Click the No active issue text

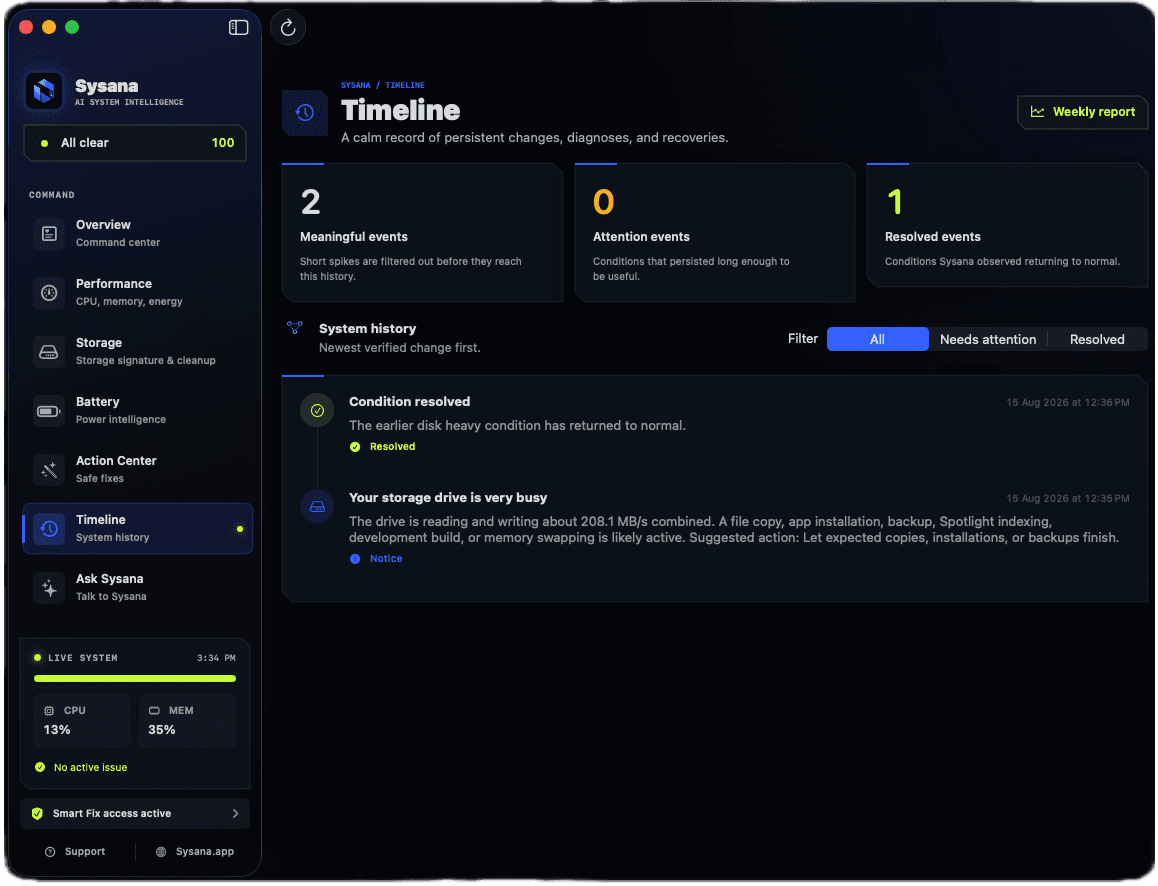coord(90,768)
